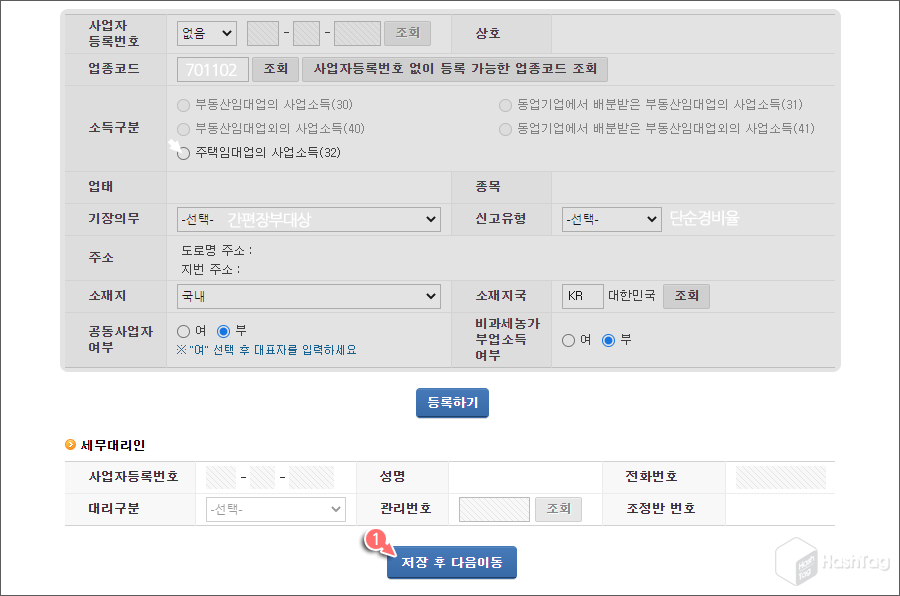Open the 소재지 국내 dropdown

308,296
